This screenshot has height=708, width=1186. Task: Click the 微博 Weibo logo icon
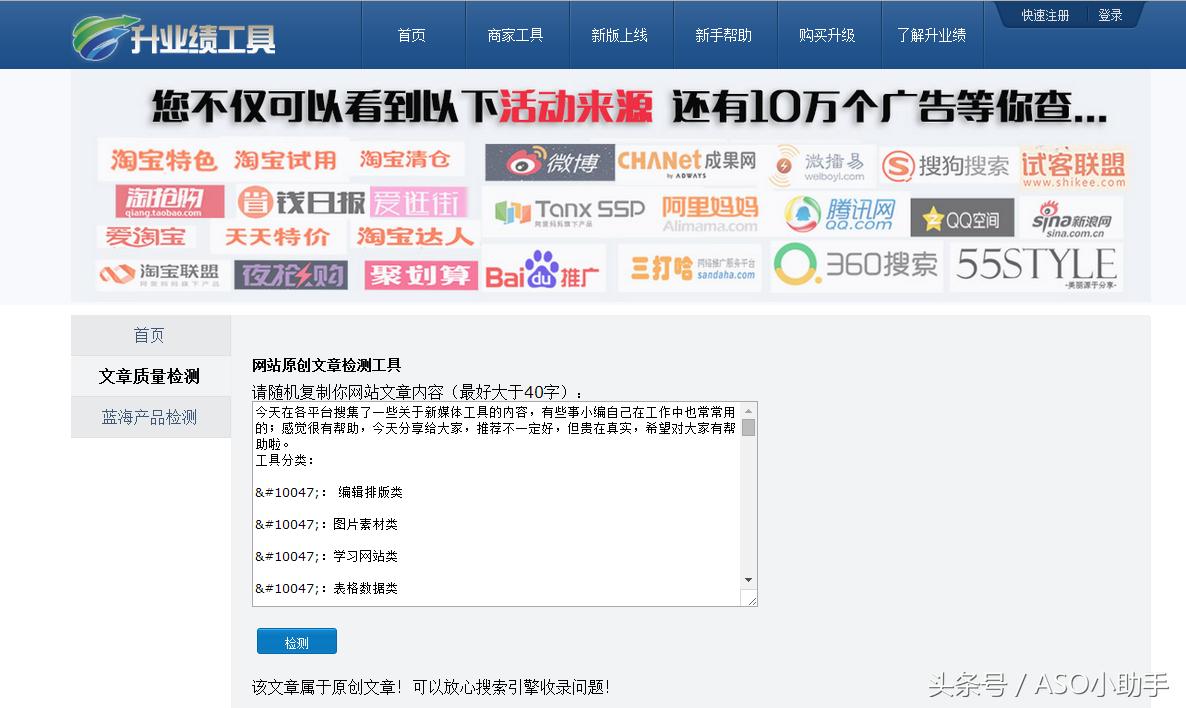[548, 163]
